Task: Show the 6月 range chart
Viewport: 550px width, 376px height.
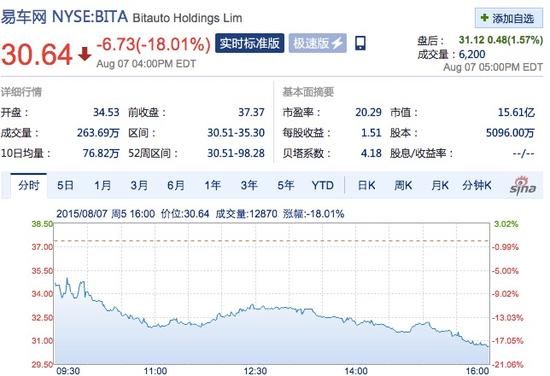Action: click(x=175, y=185)
